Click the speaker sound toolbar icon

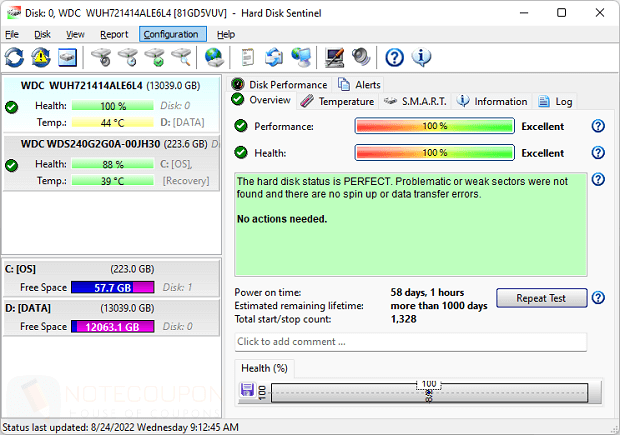tap(361, 57)
